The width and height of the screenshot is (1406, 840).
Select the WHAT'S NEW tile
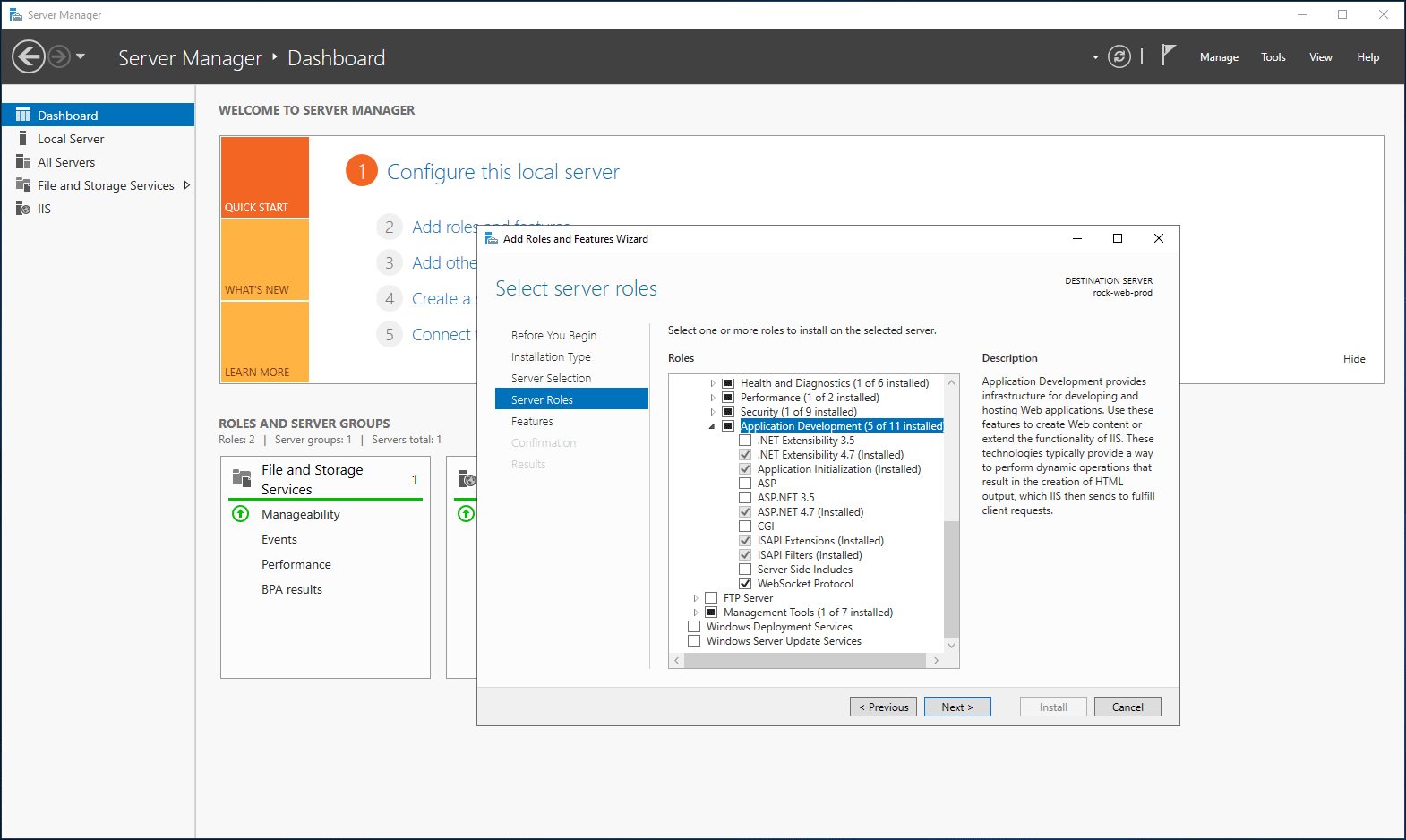click(264, 260)
